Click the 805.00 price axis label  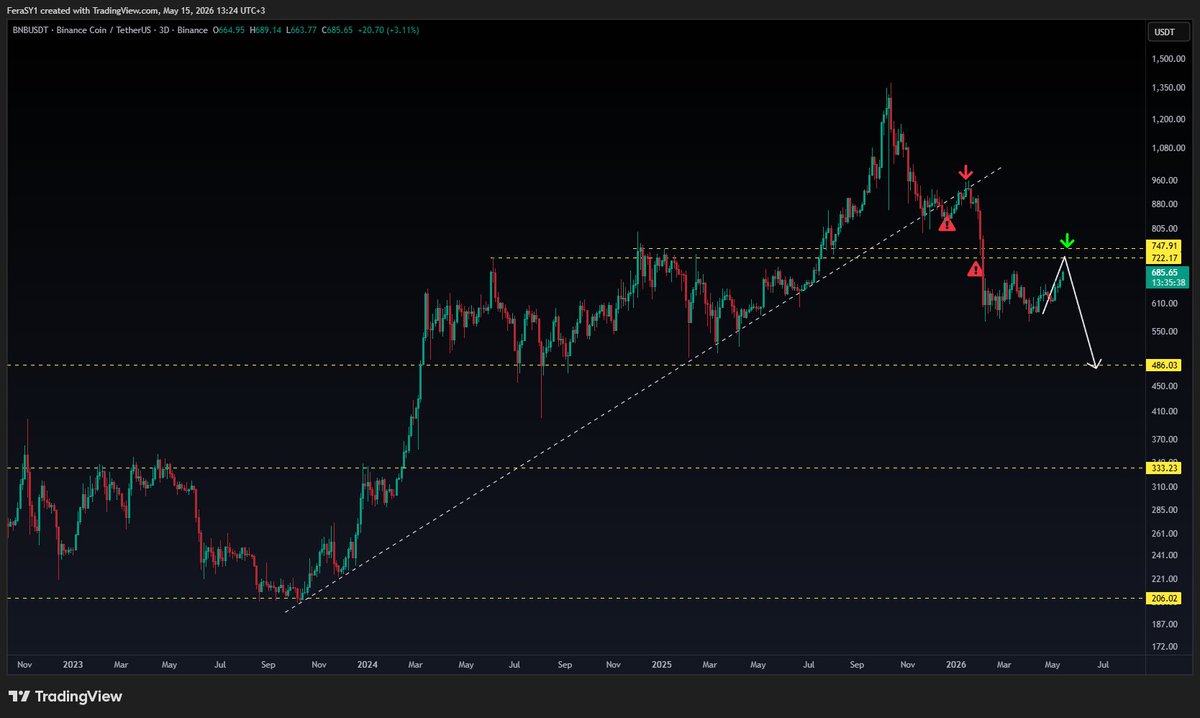(x=1166, y=228)
